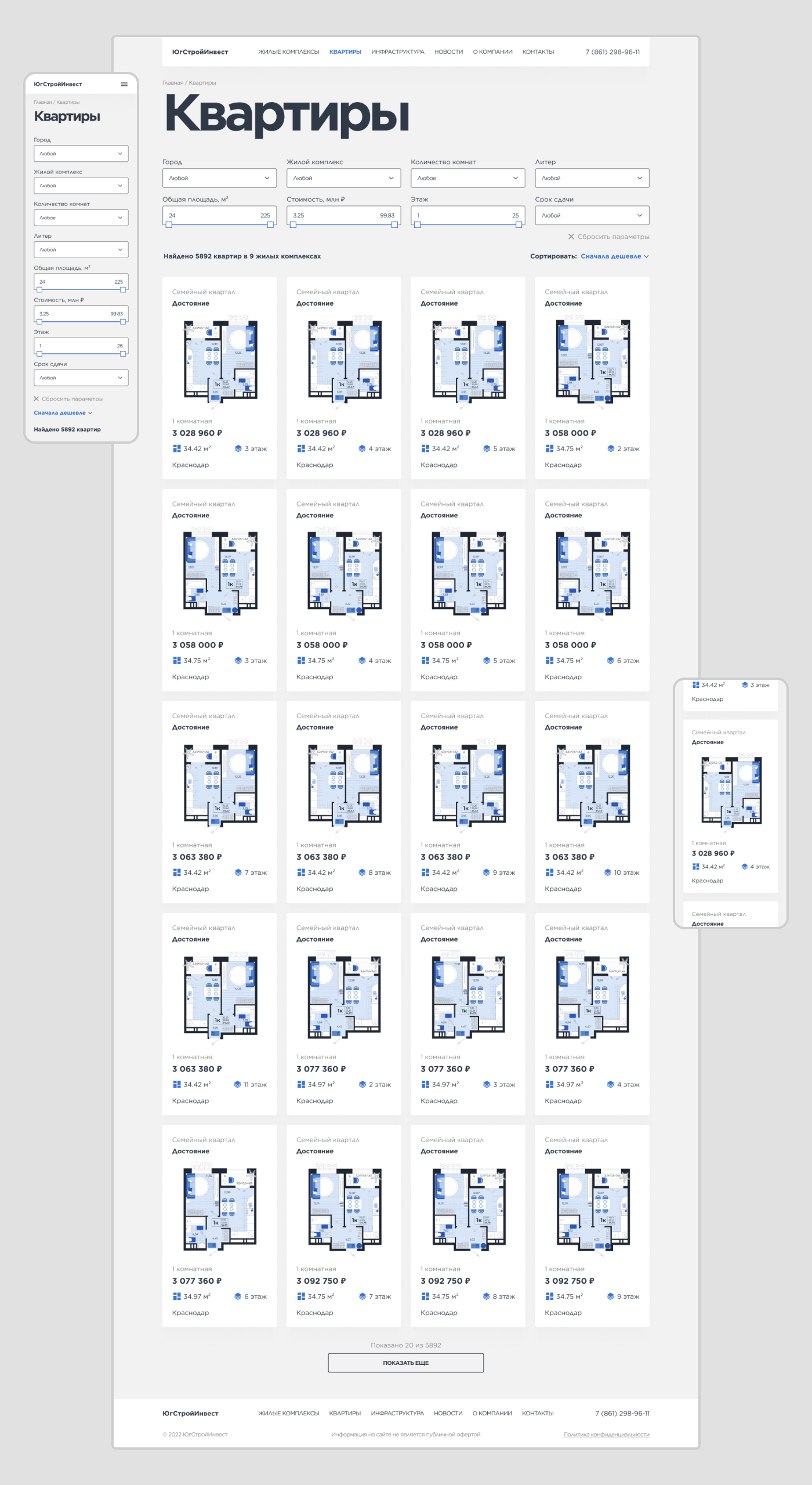812x1485 pixels.
Task: Open НОВОСТИ in the top navigation
Action: coord(448,52)
